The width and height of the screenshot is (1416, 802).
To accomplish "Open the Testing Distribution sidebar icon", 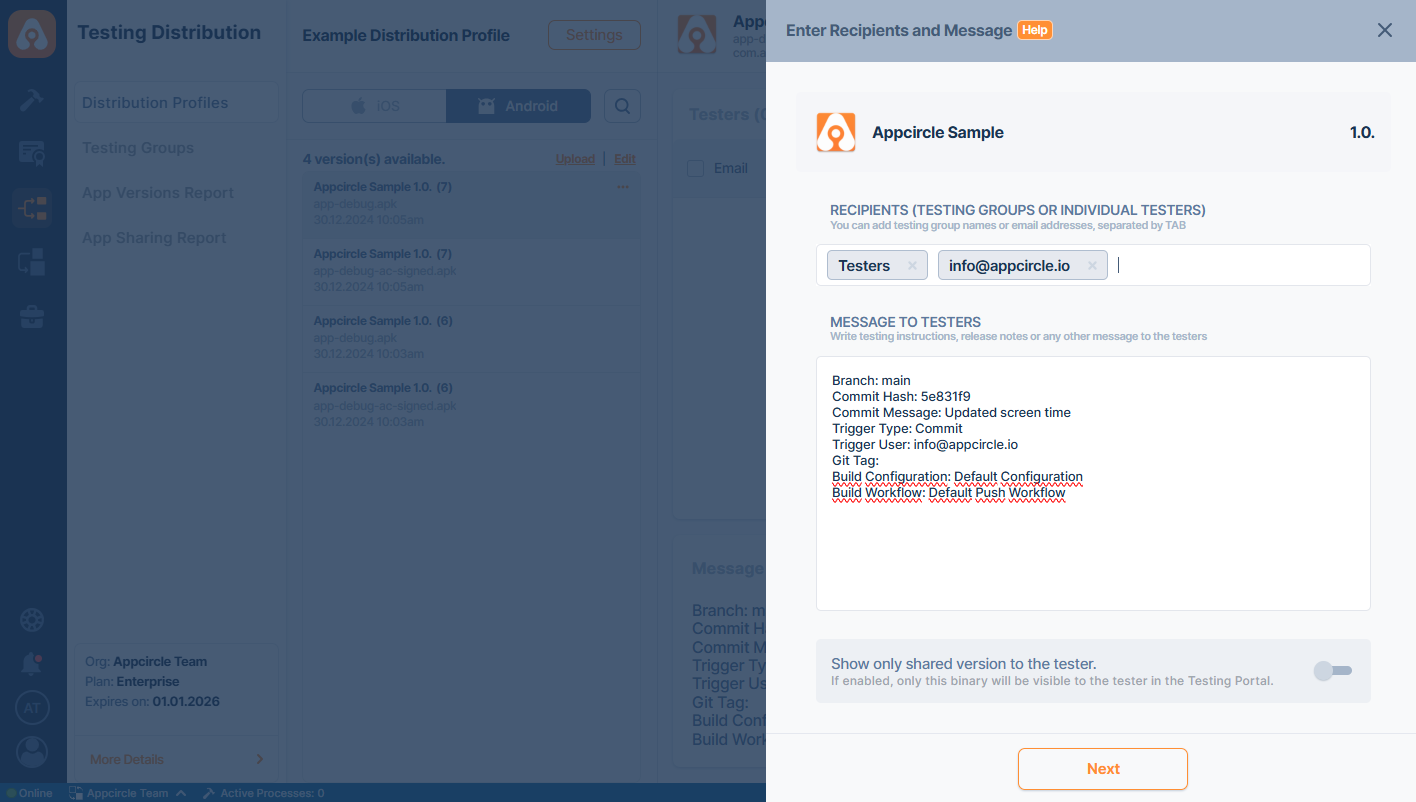I will [32, 208].
